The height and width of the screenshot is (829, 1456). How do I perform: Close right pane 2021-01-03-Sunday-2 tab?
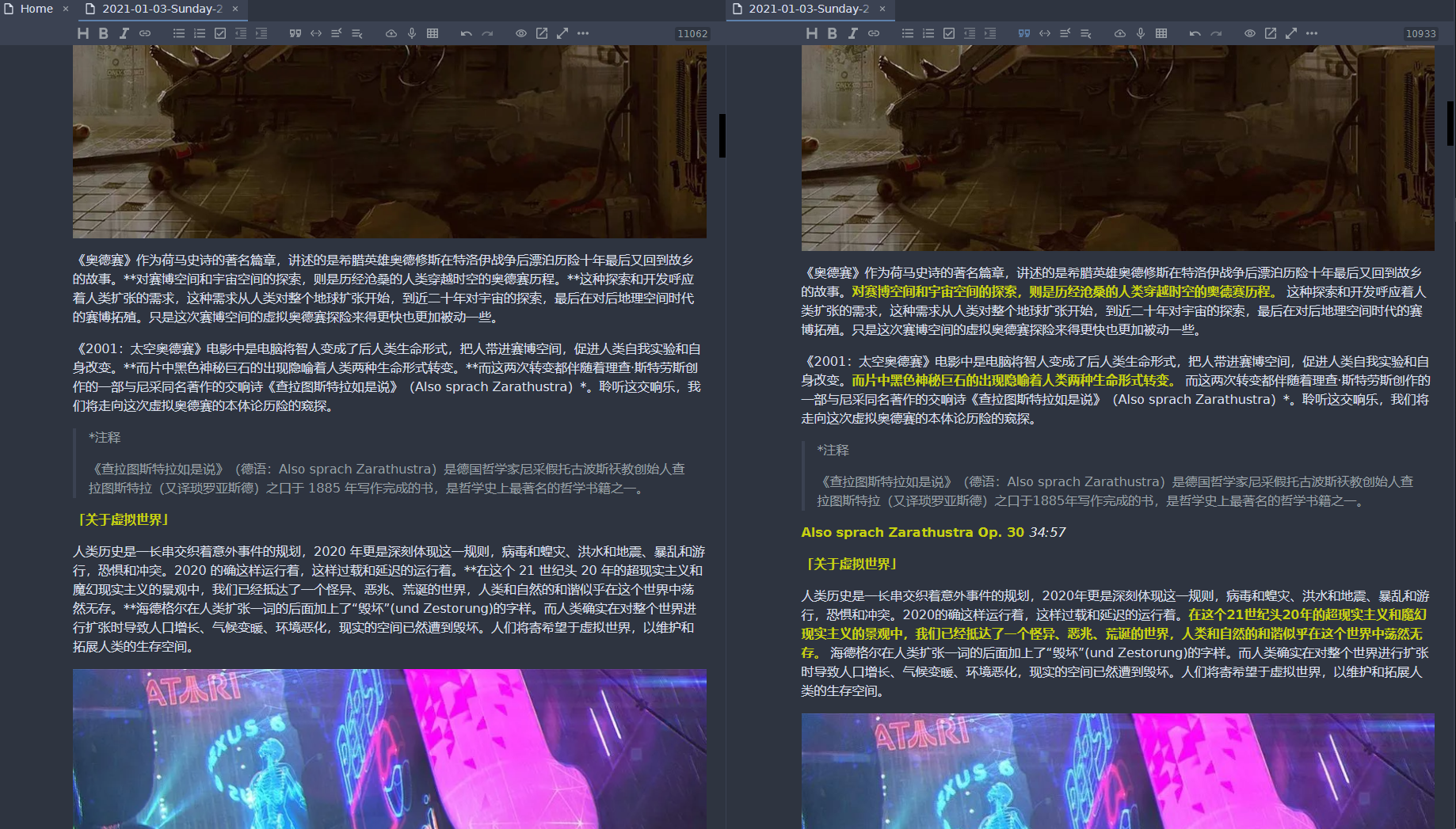coord(882,9)
